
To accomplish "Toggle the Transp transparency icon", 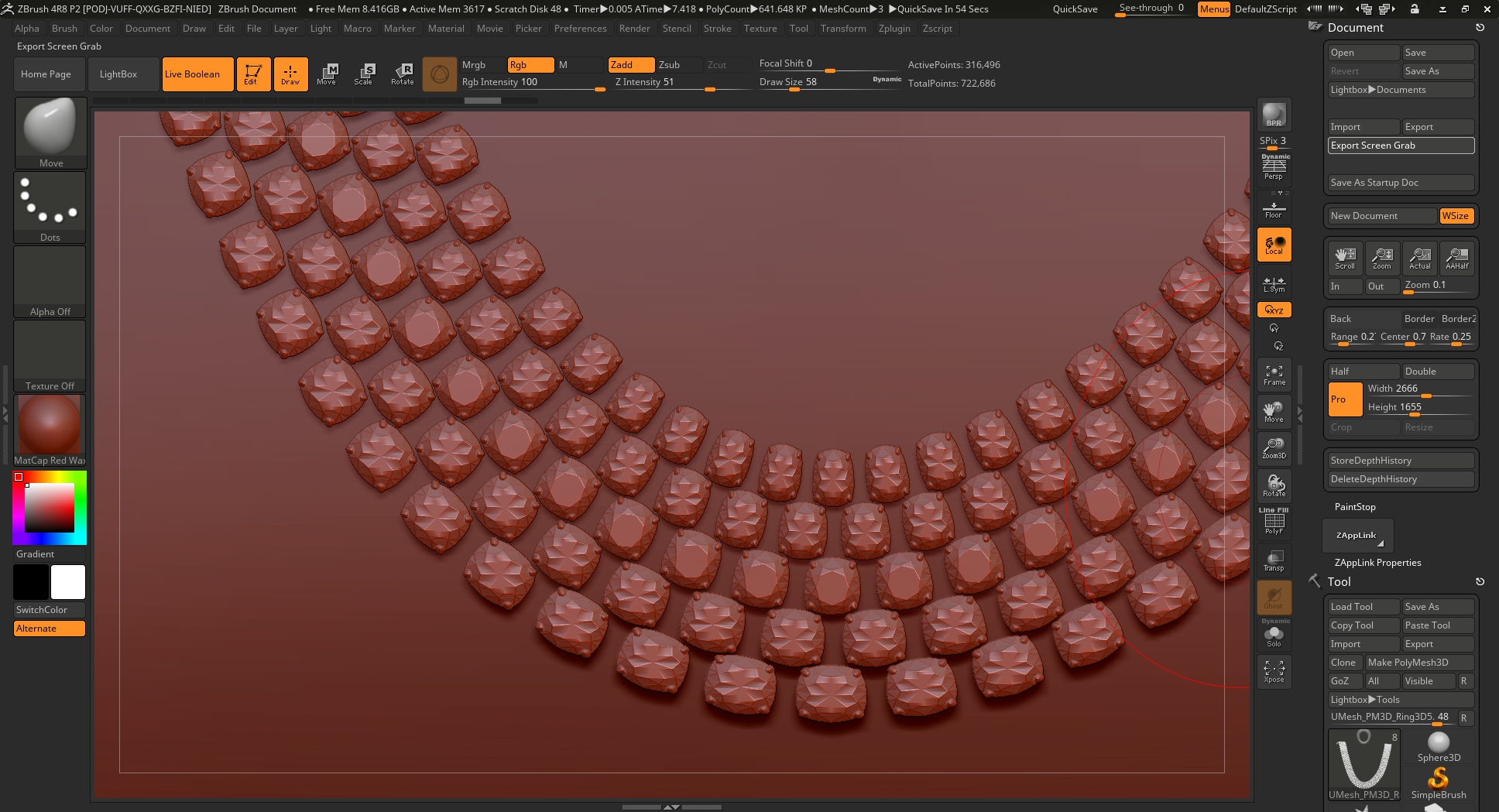I will [x=1274, y=560].
